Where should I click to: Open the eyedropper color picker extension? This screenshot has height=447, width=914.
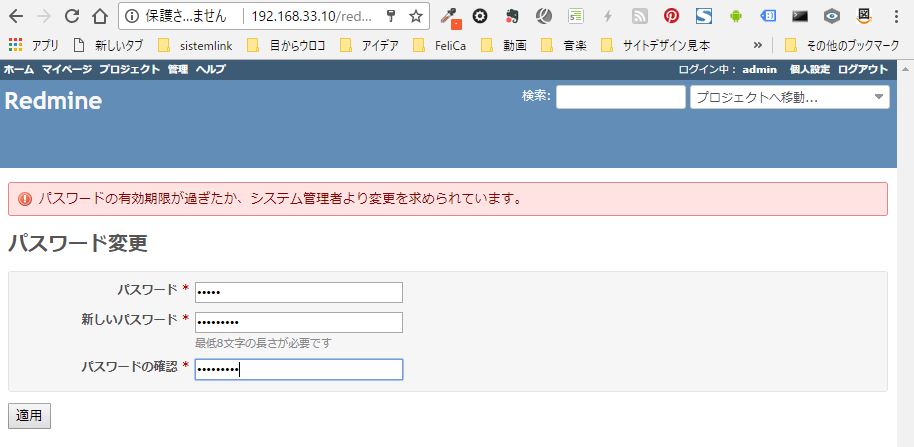point(450,17)
